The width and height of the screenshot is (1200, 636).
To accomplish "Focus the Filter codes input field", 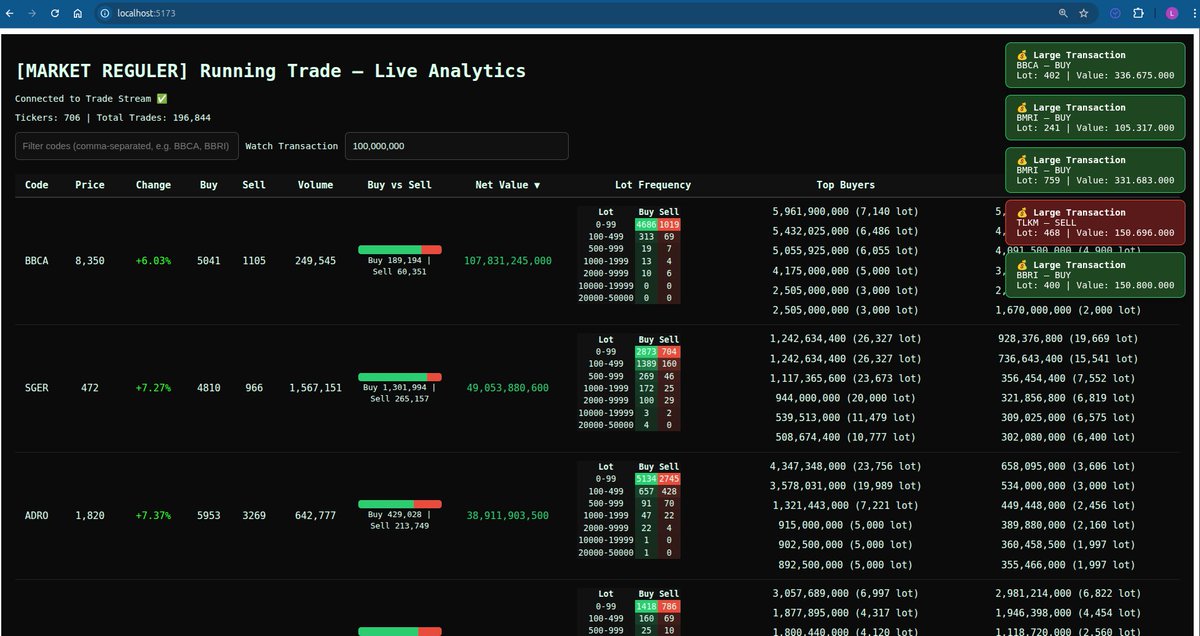I will [x=127, y=146].
